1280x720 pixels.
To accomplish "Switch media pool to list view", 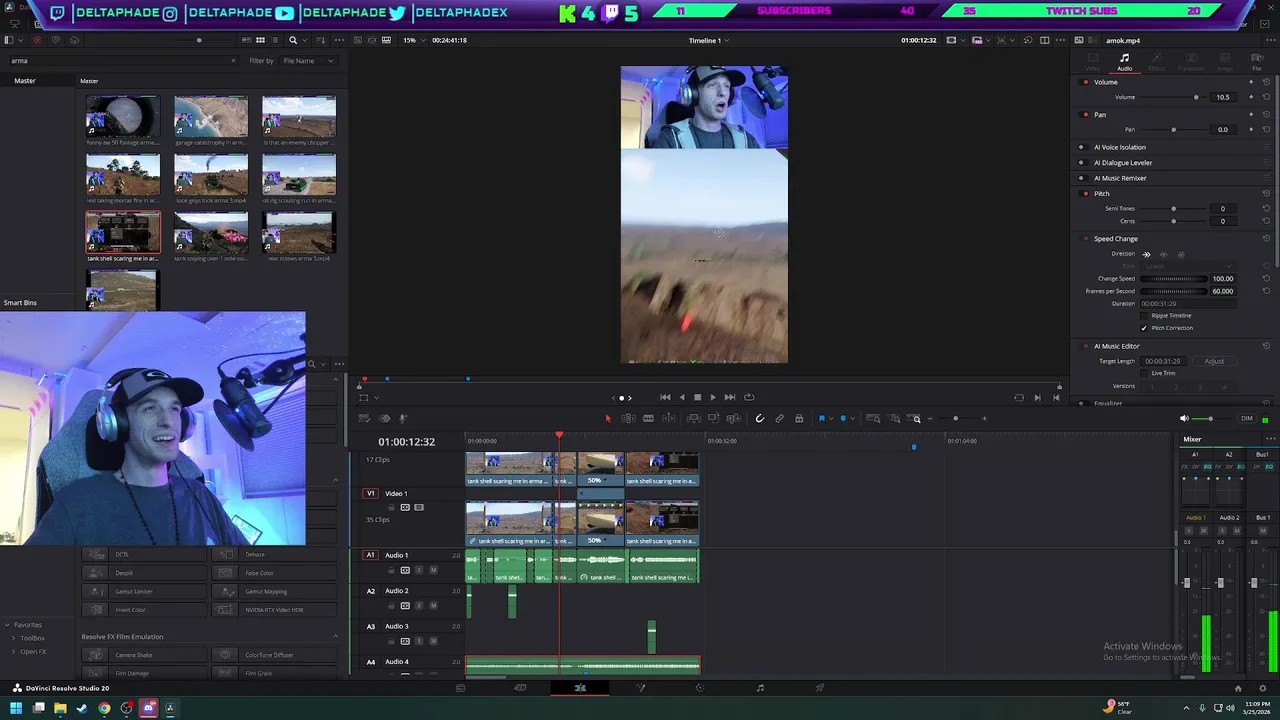I will pos(274,40).
